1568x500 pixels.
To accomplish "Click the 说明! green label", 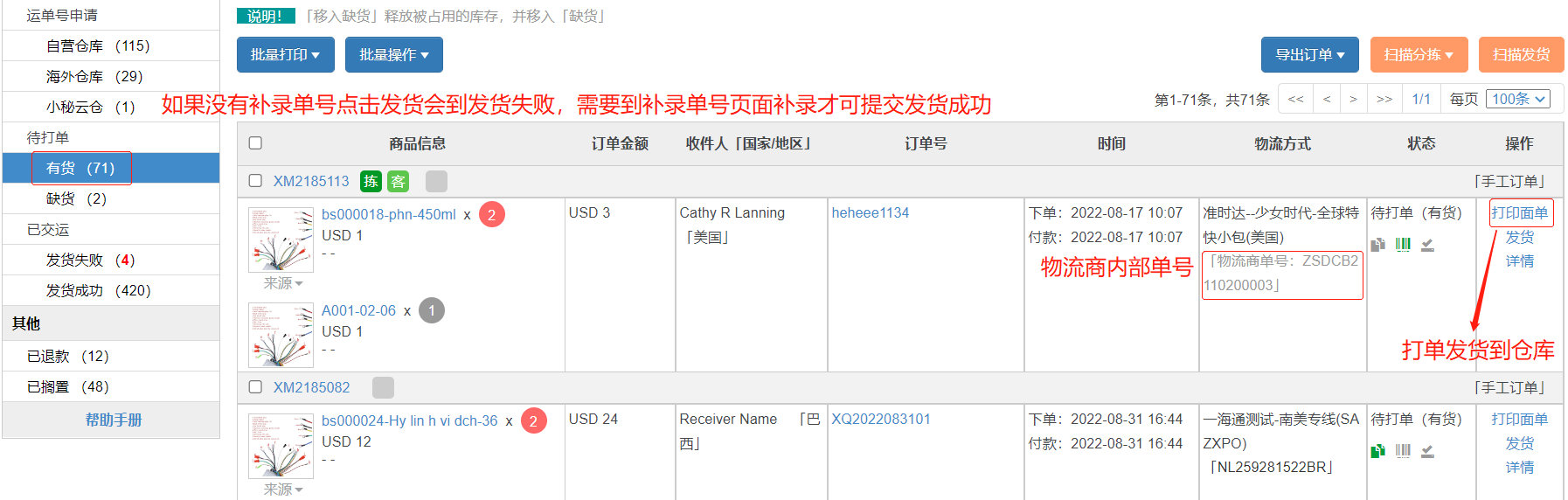I will [x=266, y=16].
